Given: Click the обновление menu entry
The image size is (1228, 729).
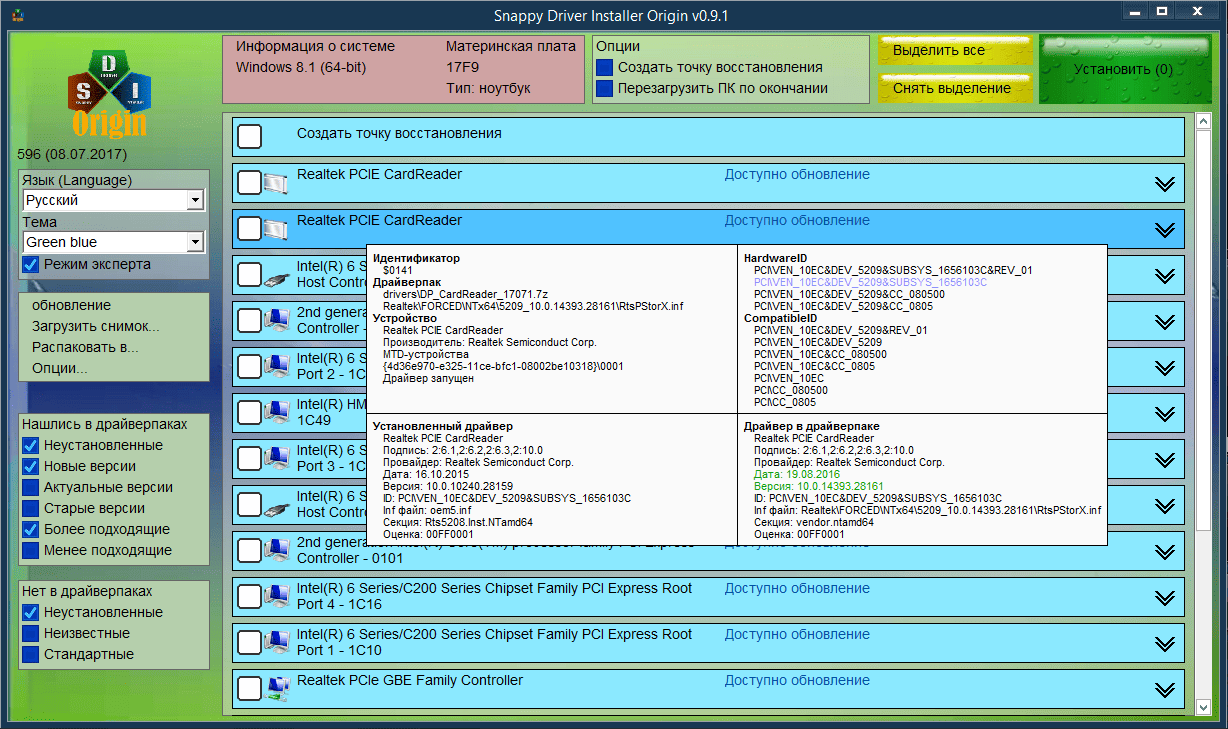Looking at the screenshot, I should pyautogui.click(x=71, y=305).
